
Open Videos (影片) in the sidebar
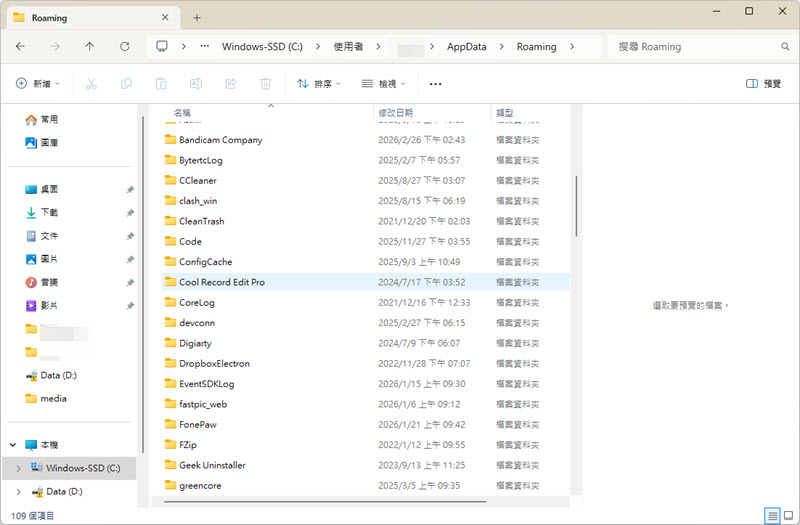[x=42, y=306]
